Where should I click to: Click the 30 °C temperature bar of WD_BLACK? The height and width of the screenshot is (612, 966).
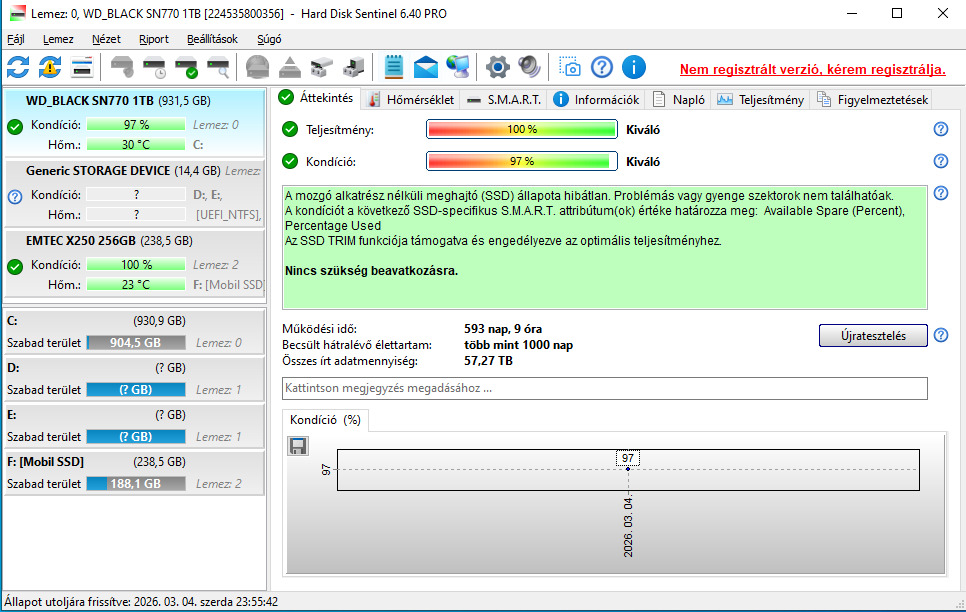[x=136, y=145]
